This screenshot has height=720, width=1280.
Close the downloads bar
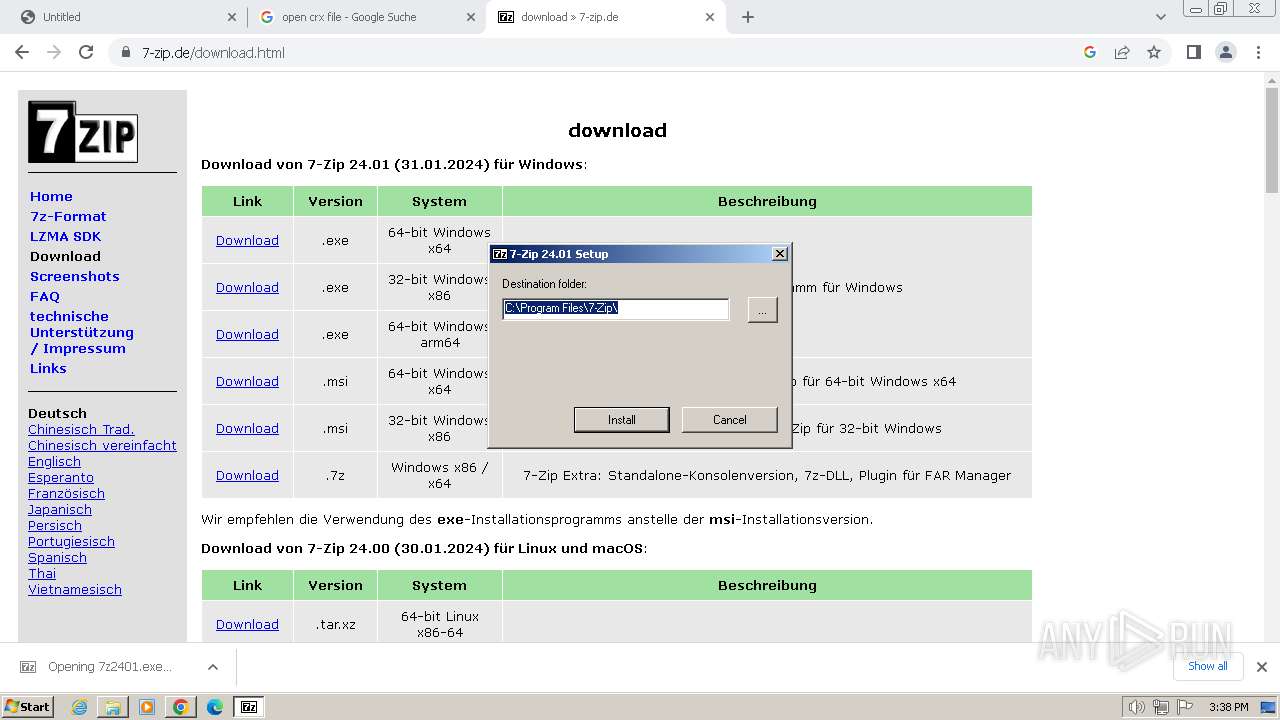tap(1261, 667)
